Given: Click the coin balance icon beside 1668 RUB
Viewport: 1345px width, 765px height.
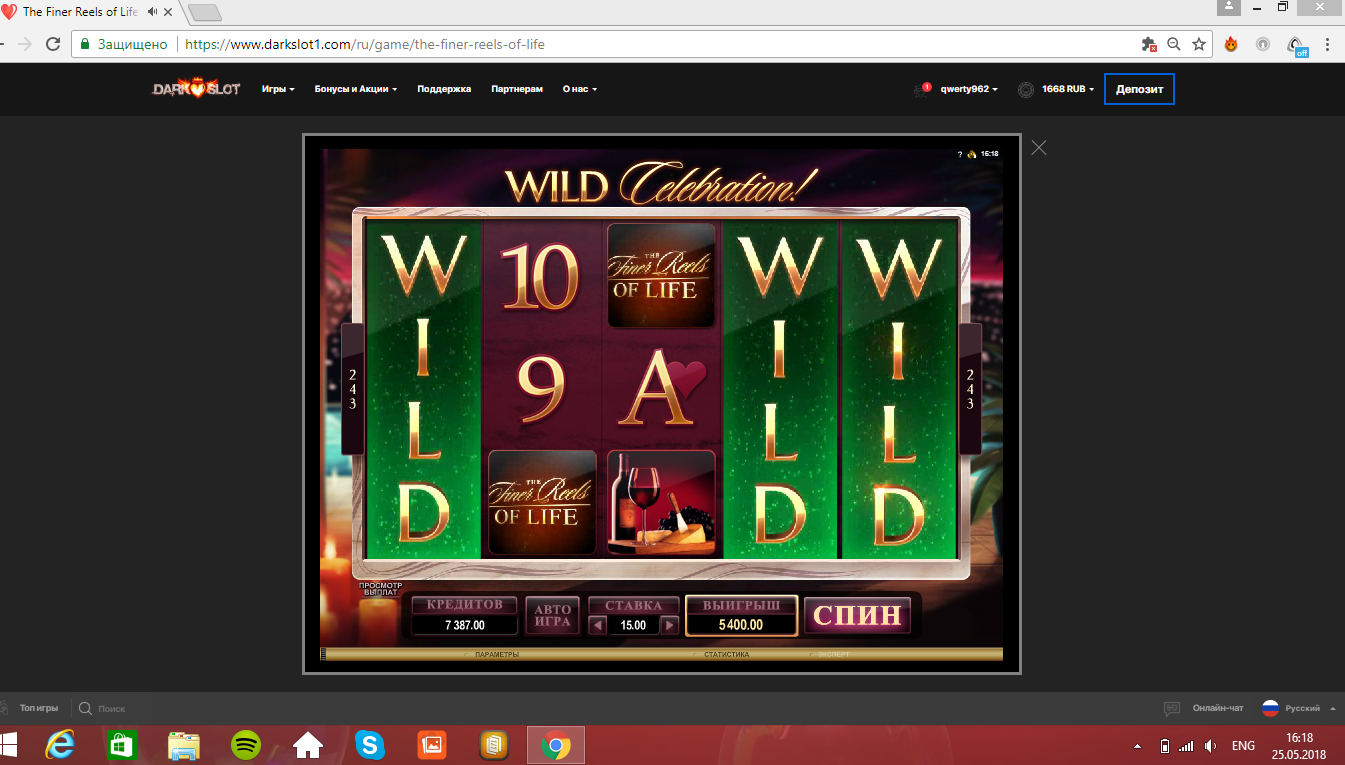Looking at the screenshot, I should coord(1026,89).
